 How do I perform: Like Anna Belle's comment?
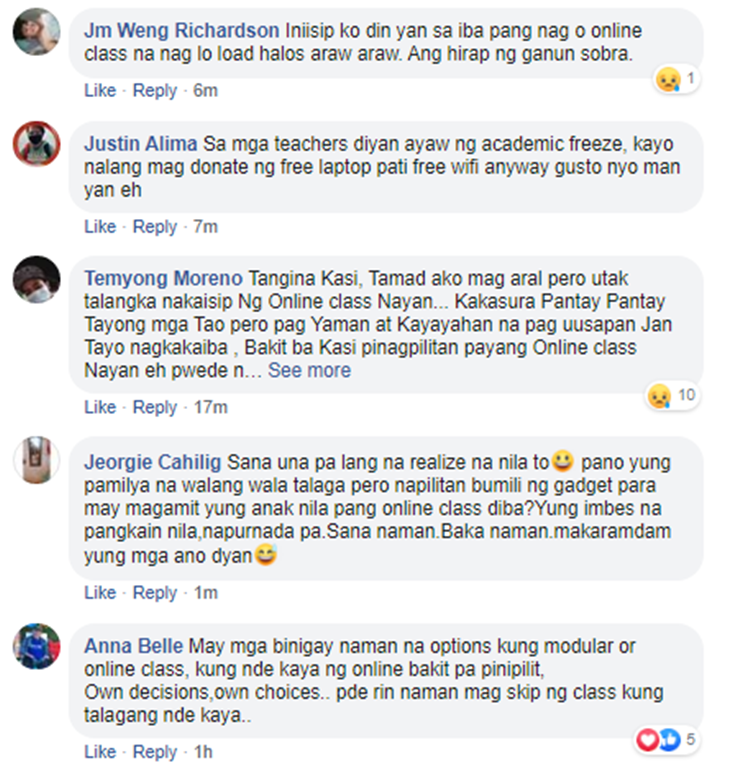pos(100,752)
